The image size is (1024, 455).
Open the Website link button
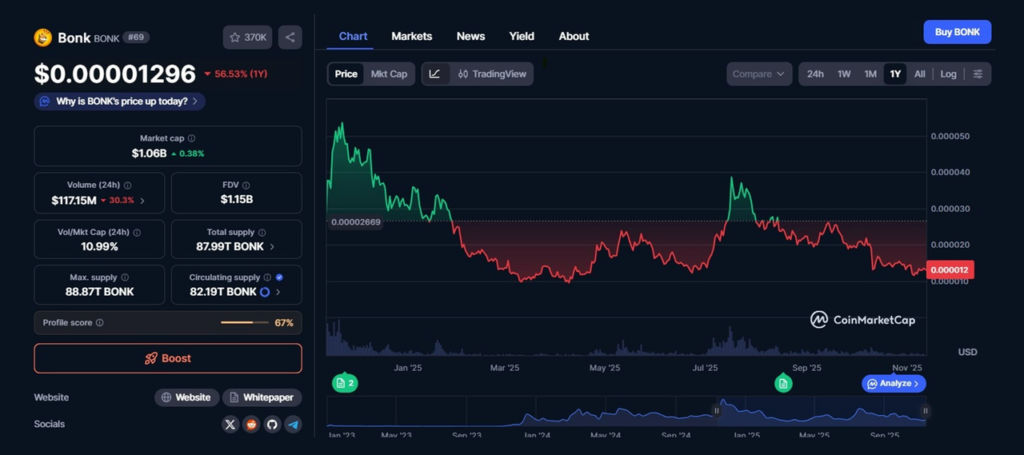click(x=187, y=397)
